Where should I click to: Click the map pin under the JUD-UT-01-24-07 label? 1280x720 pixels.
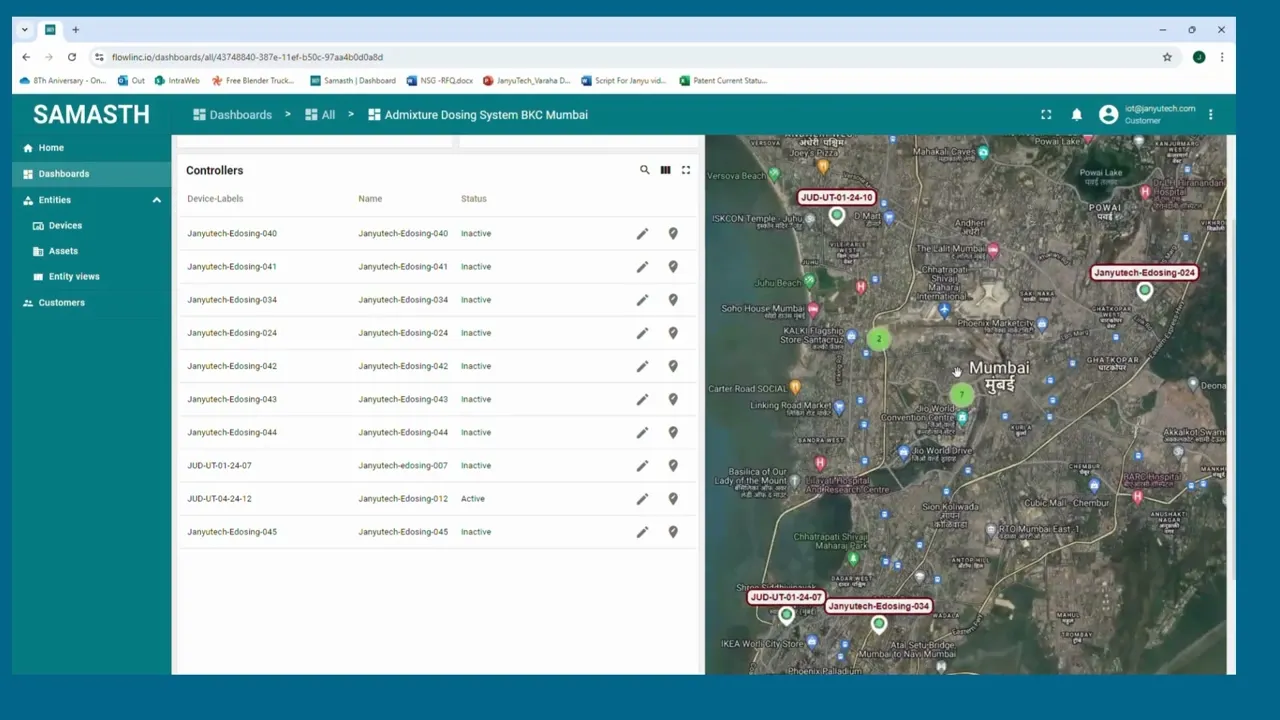pos(786,616)
